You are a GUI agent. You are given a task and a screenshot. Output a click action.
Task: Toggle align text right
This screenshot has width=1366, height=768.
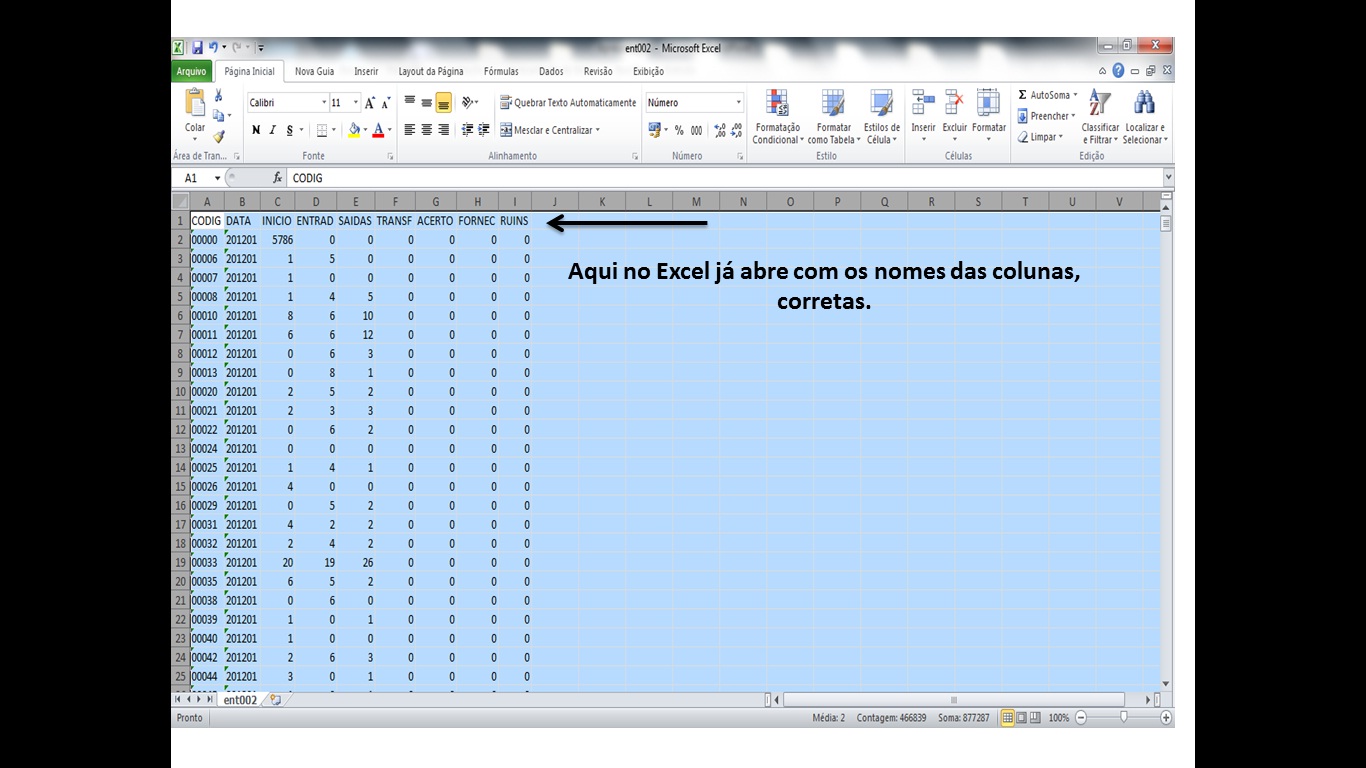click(443, 130)
